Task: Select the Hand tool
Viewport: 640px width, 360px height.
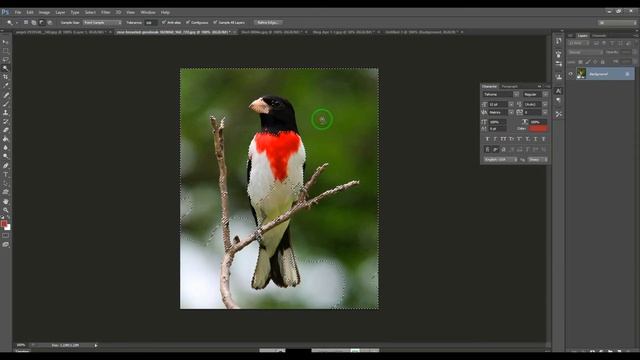Action: 5,202
